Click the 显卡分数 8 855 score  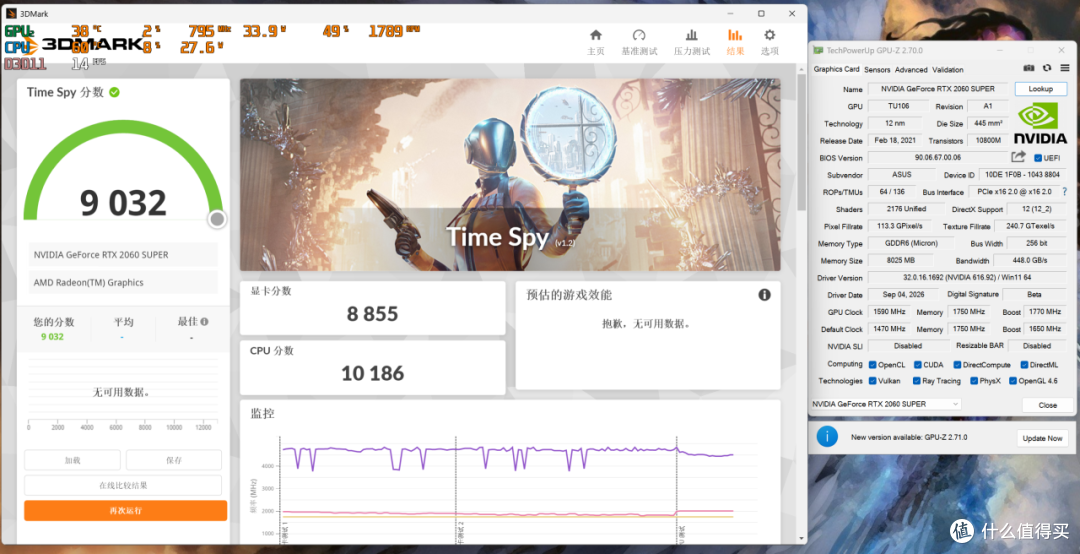point(373,314)
